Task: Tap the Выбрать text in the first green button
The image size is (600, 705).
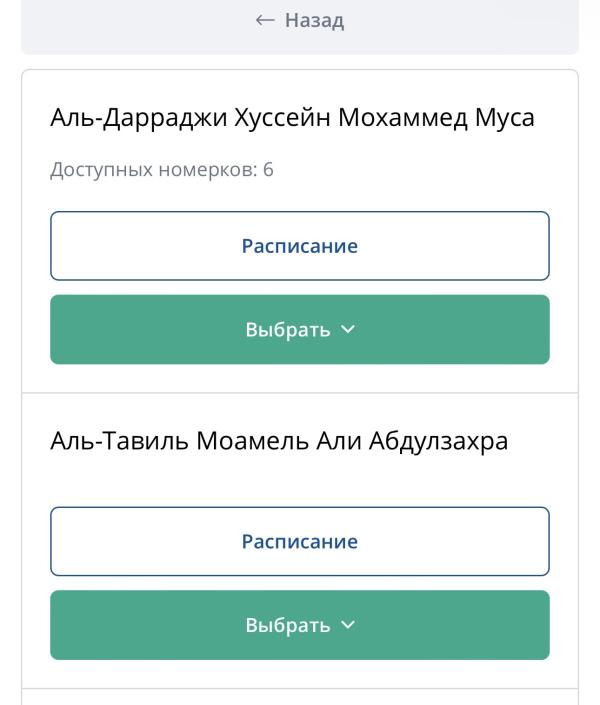Action: tap(288, 330)
